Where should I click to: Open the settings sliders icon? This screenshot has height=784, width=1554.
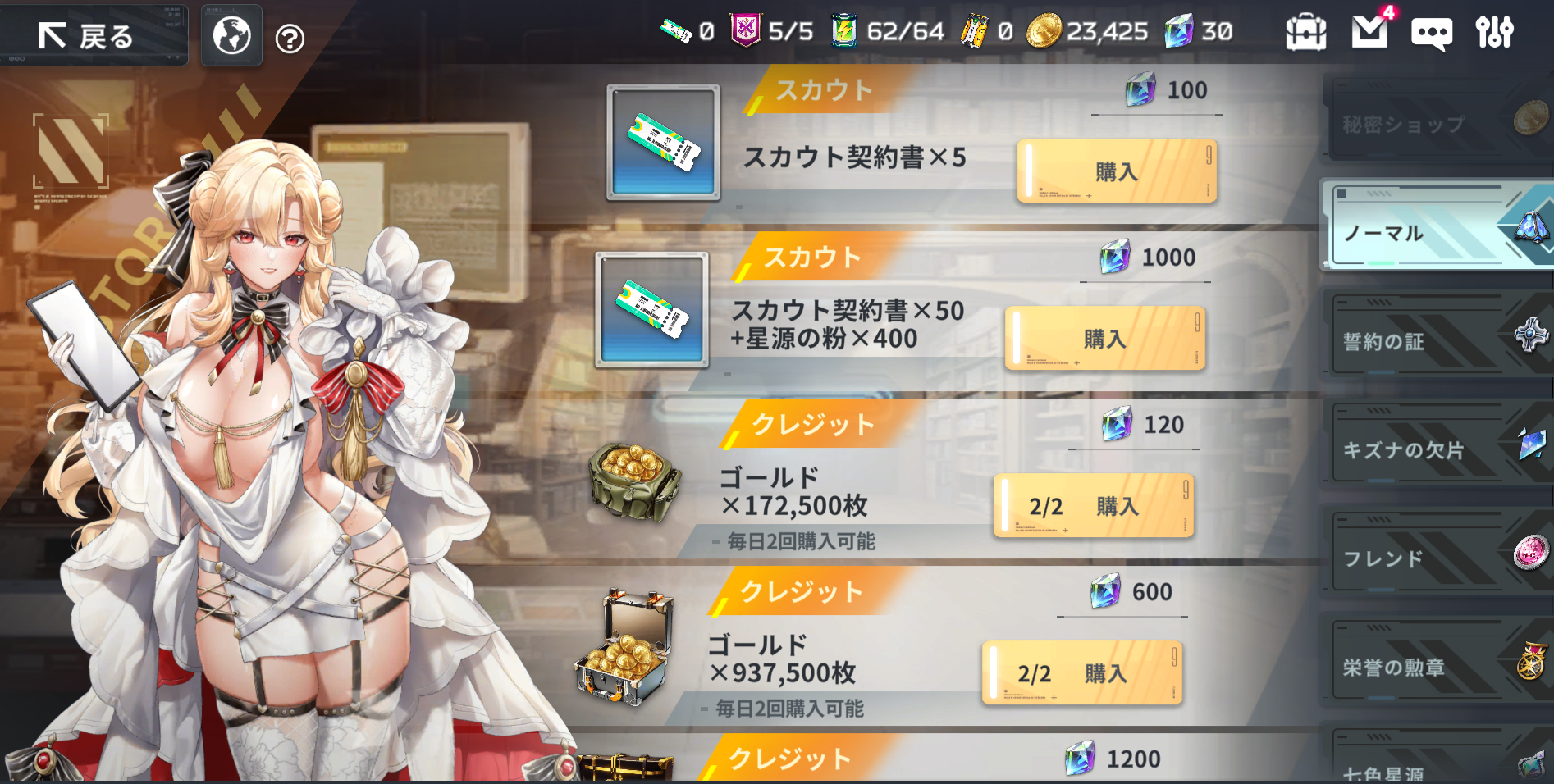coord(1494,32)
